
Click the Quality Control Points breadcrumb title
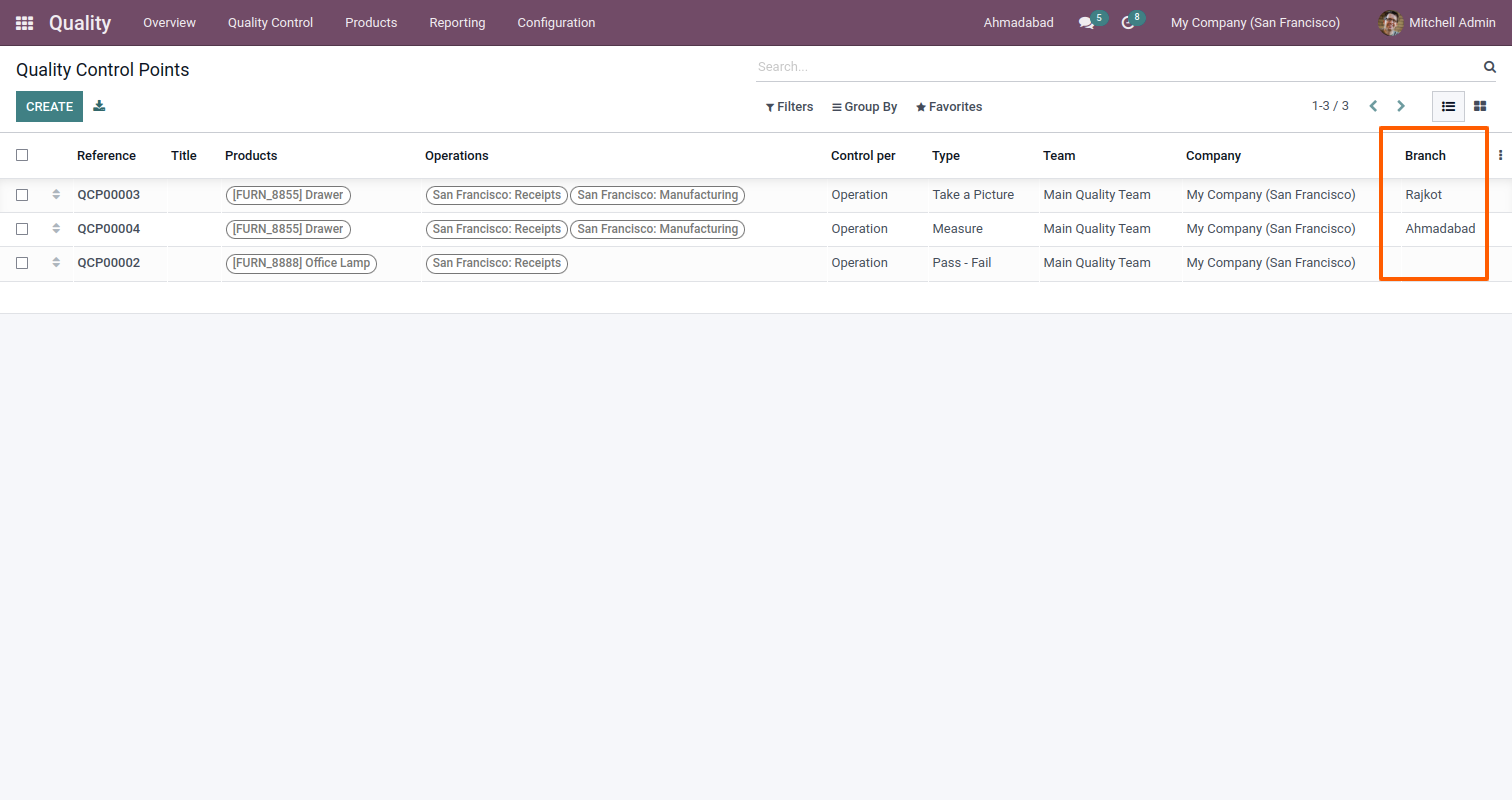coord(103,70)
